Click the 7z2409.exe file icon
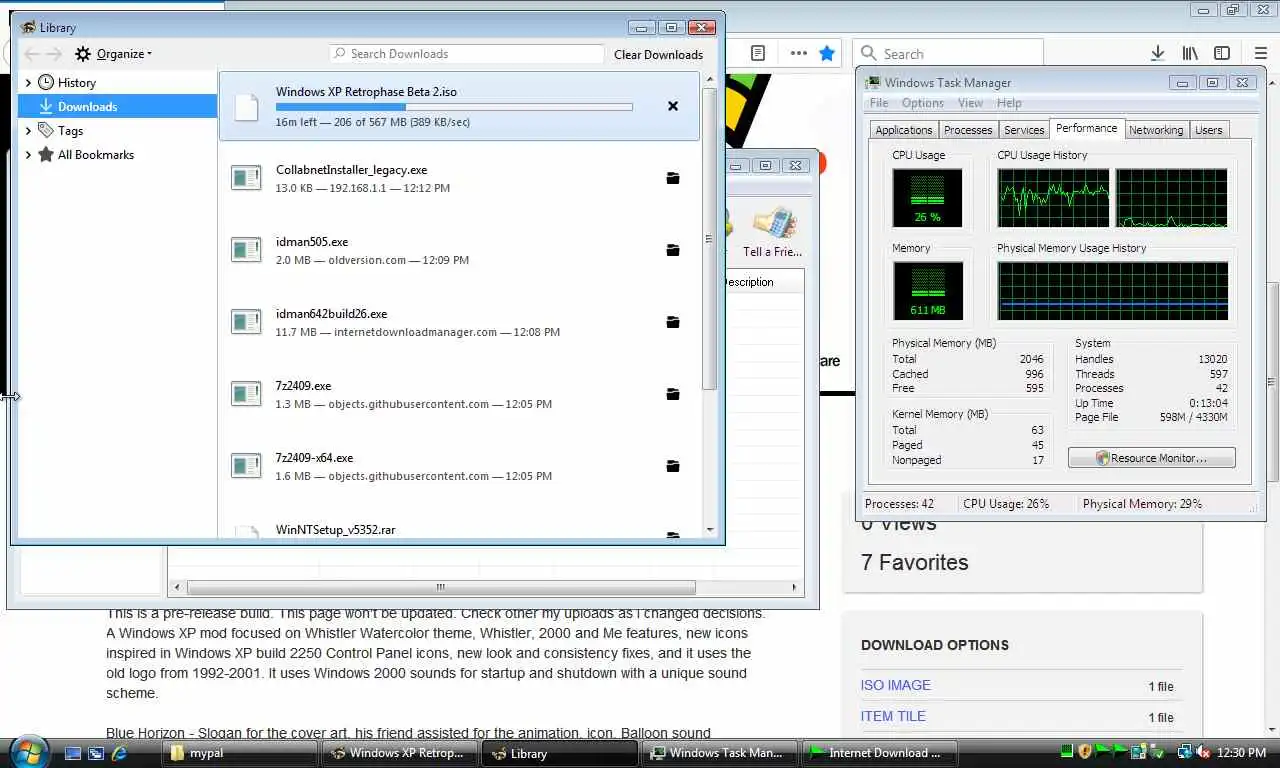 (x=246, y=394)
